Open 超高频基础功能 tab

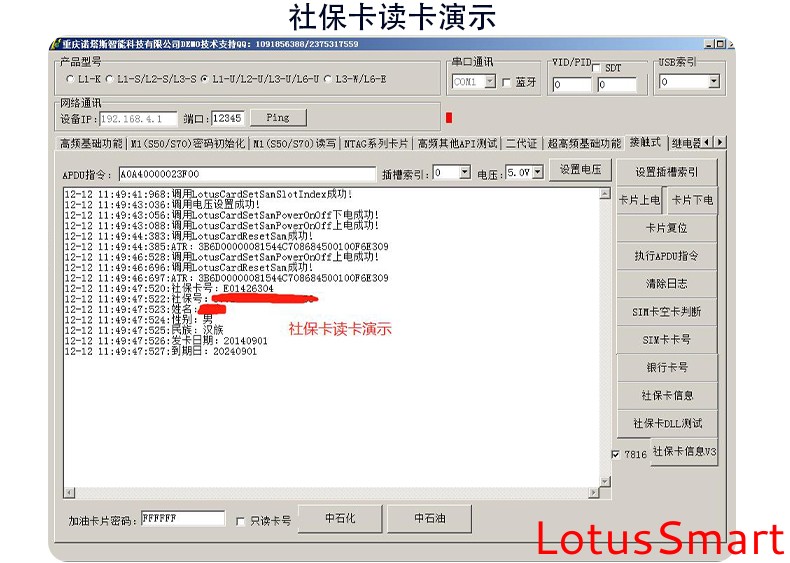point(584,144)
